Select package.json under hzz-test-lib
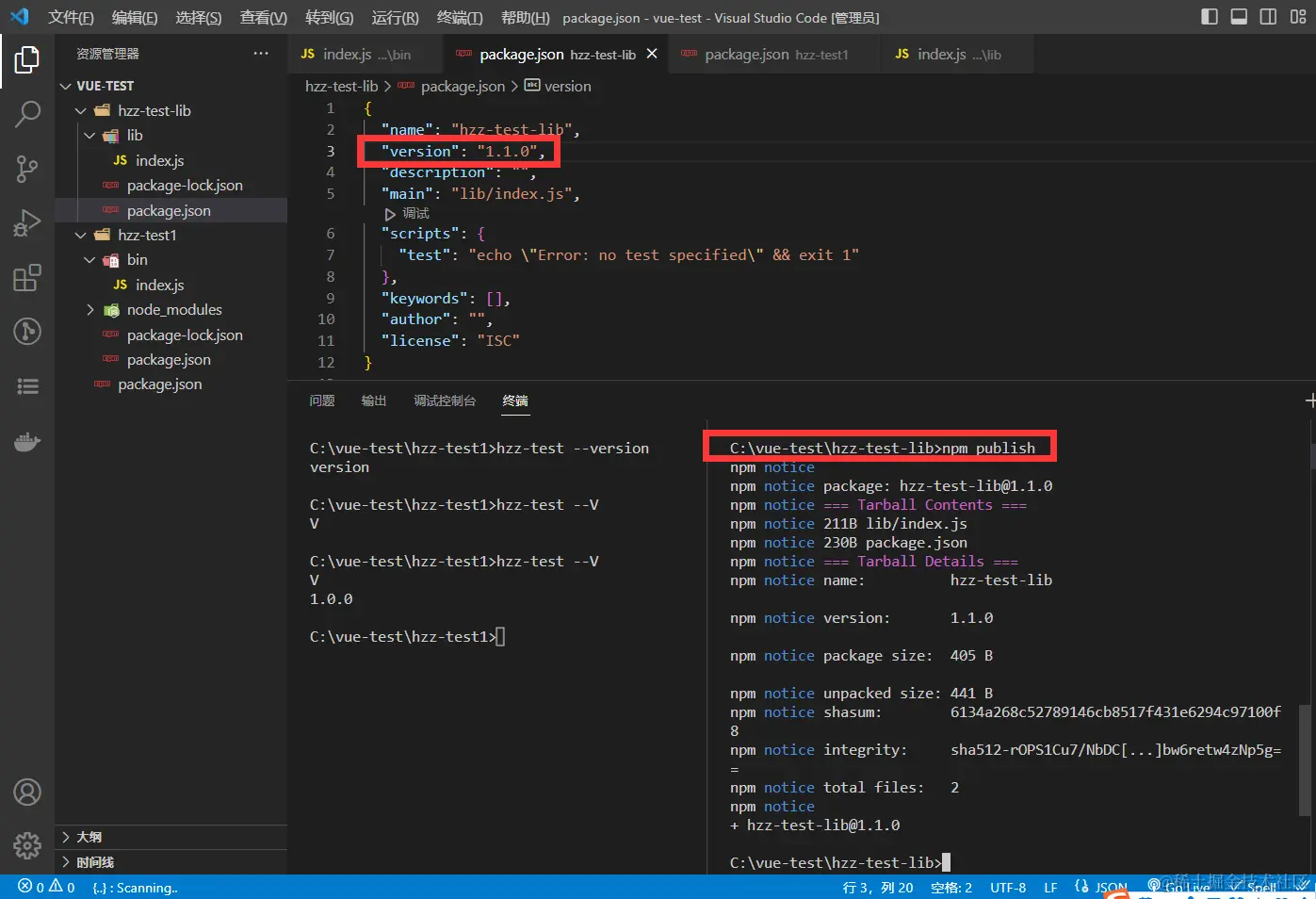Screen dimensions: 1316x899 [x=171, y=211]
